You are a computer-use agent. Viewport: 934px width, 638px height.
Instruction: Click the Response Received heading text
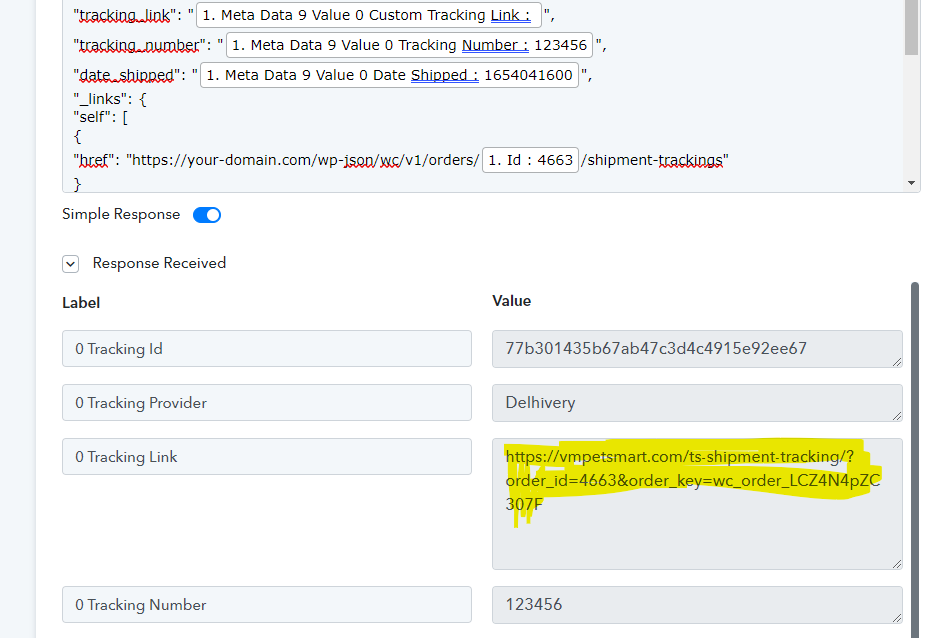pyautogui.click(x=159, y=263)
